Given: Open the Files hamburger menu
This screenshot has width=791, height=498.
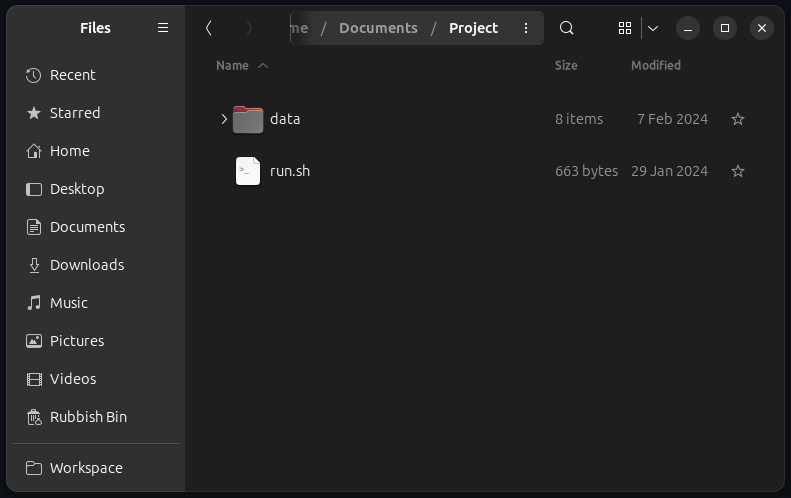Looking at the screenshot, I should pos(163,28).
